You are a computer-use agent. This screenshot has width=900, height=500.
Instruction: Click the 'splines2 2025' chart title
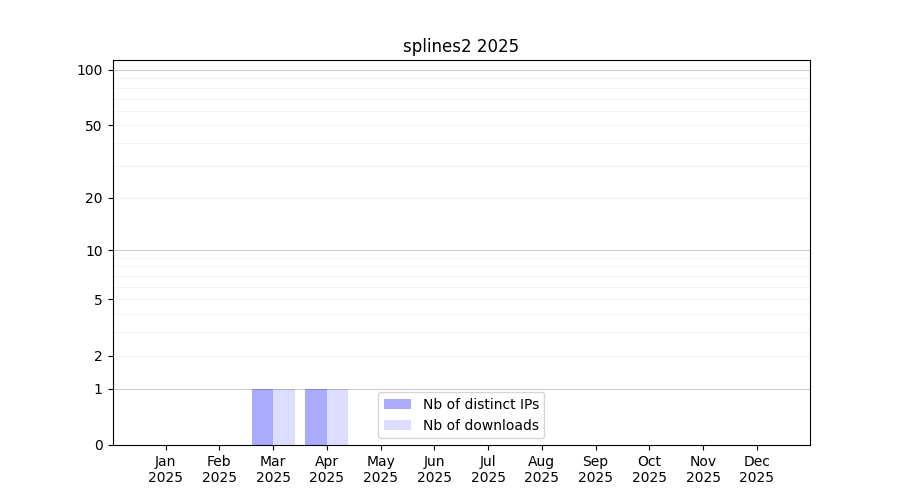click(460, 46)
